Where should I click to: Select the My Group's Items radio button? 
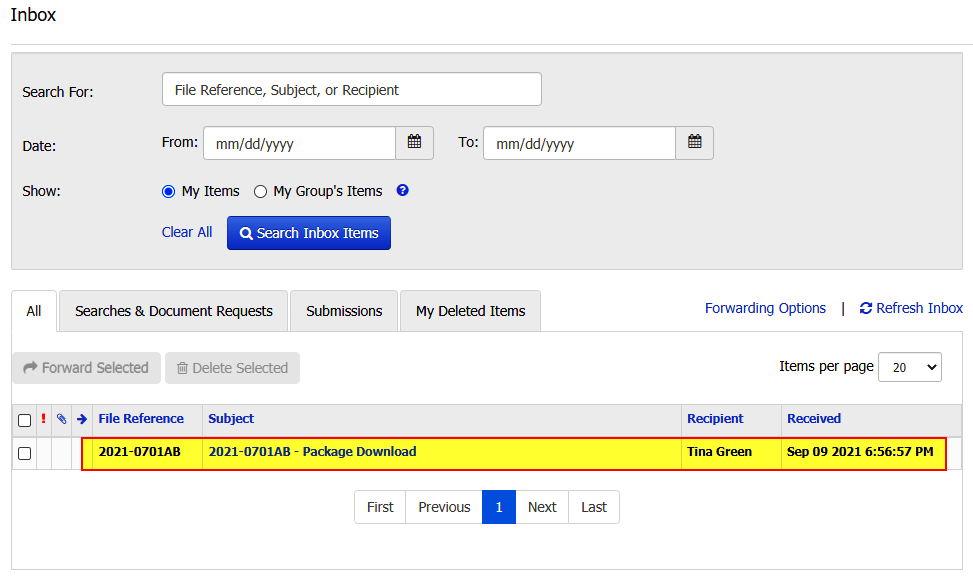click(261, 191)
